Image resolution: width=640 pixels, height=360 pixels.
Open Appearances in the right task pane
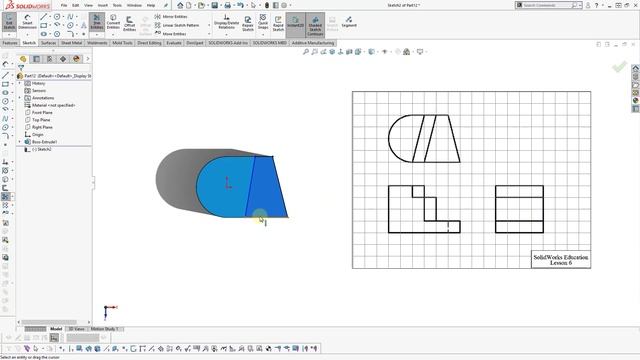coord(636,100)
